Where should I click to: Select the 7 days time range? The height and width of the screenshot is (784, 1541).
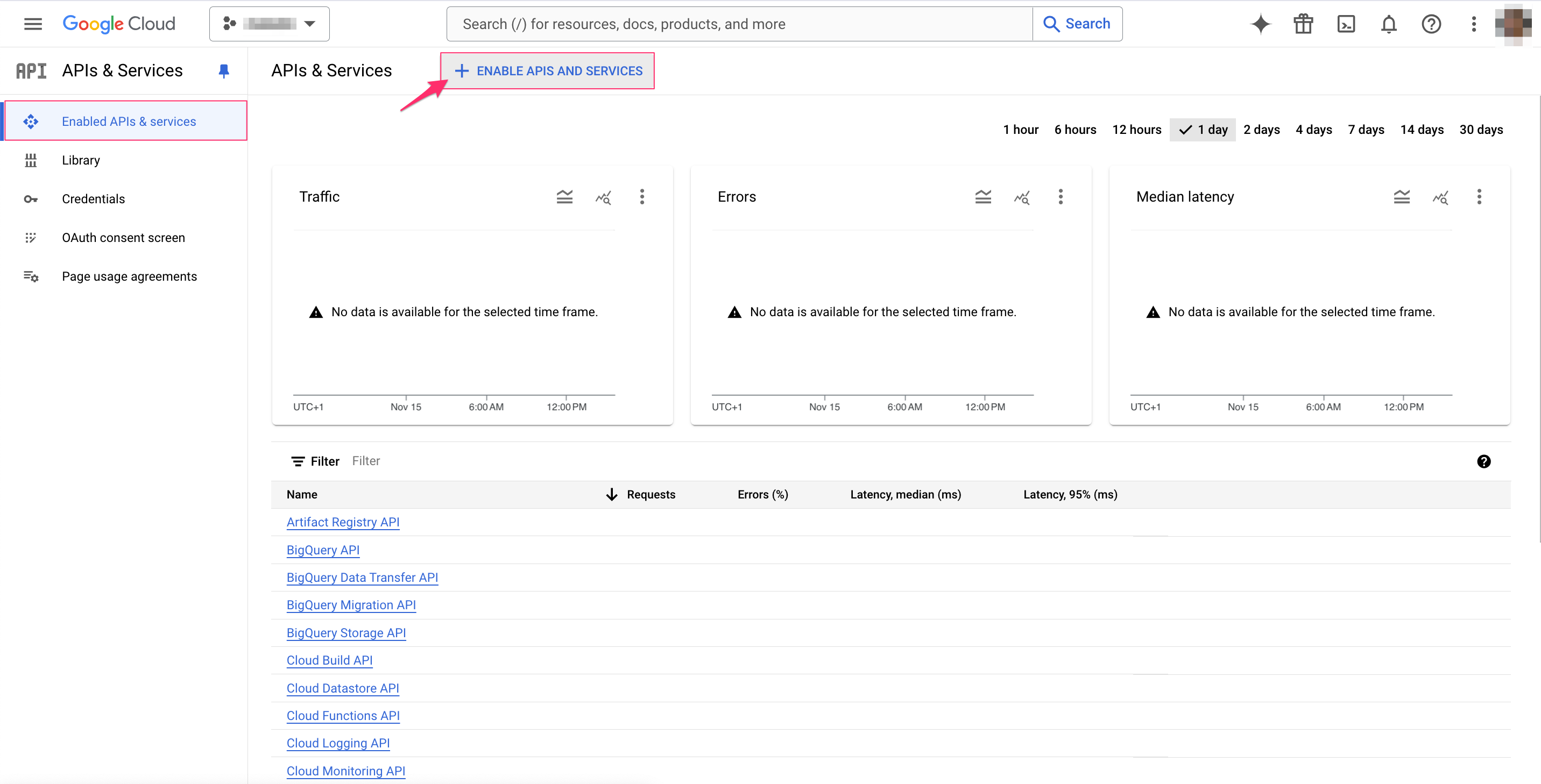pyautogui.click(x=1366, y=129)
